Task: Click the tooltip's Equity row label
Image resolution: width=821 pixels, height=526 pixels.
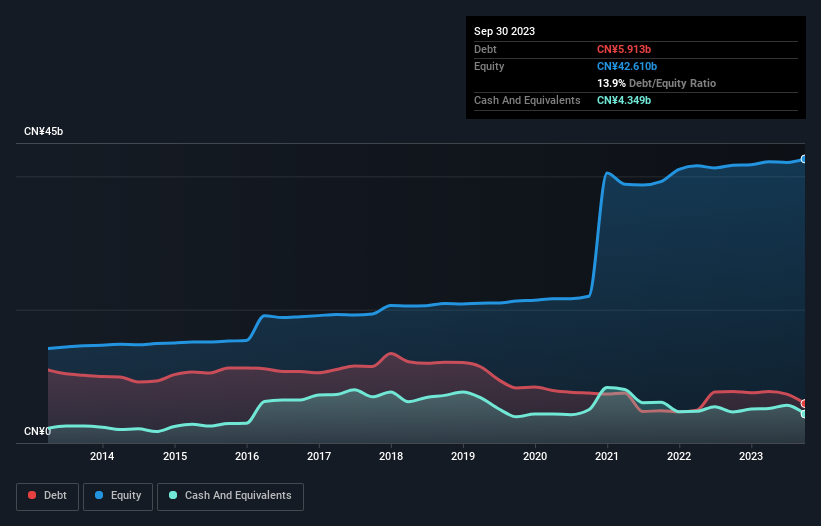Action: [489, 66]
